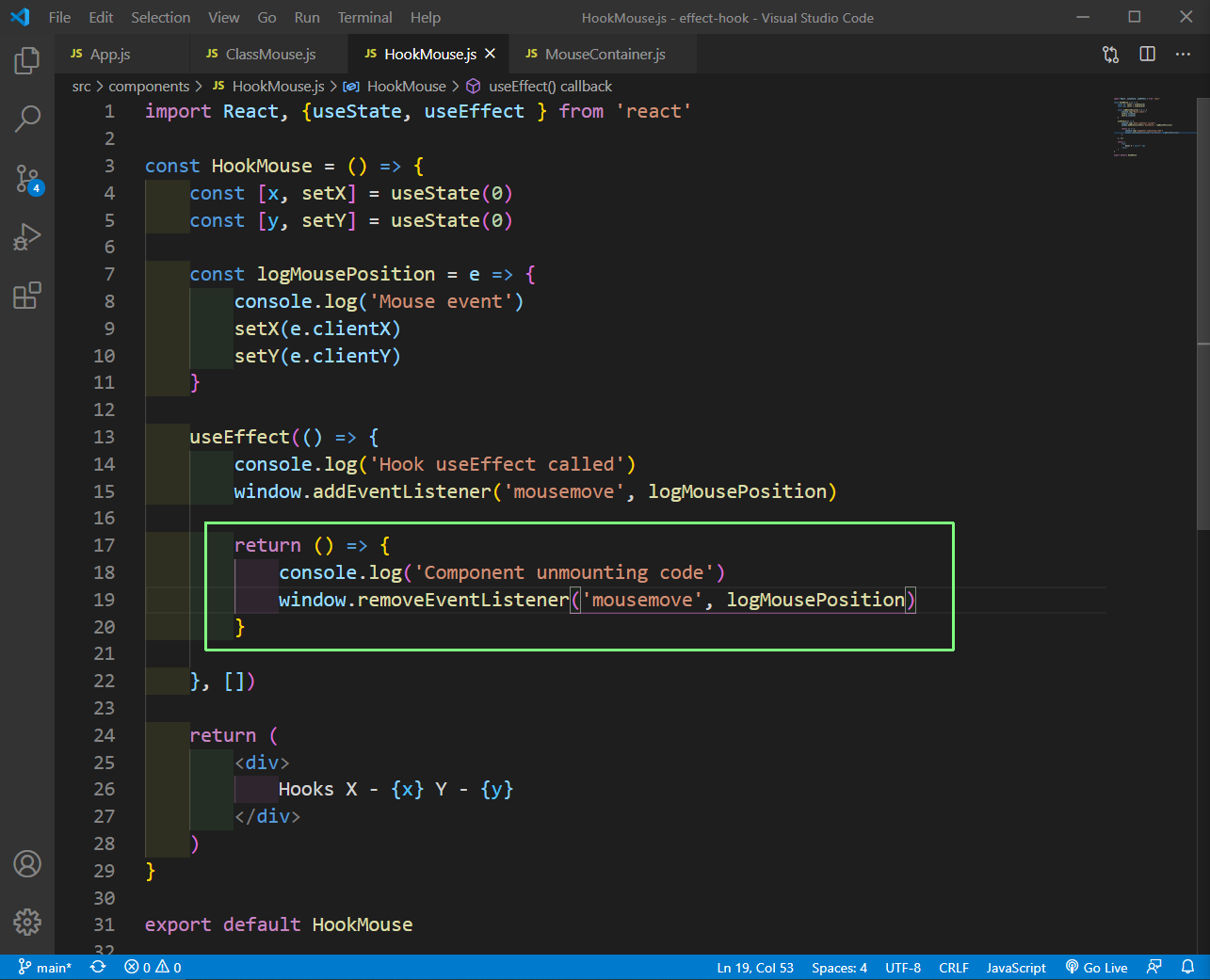This screenshot has height=980, width=1210.
Task: Open the Run menu
Action: (x=307, y=17)
